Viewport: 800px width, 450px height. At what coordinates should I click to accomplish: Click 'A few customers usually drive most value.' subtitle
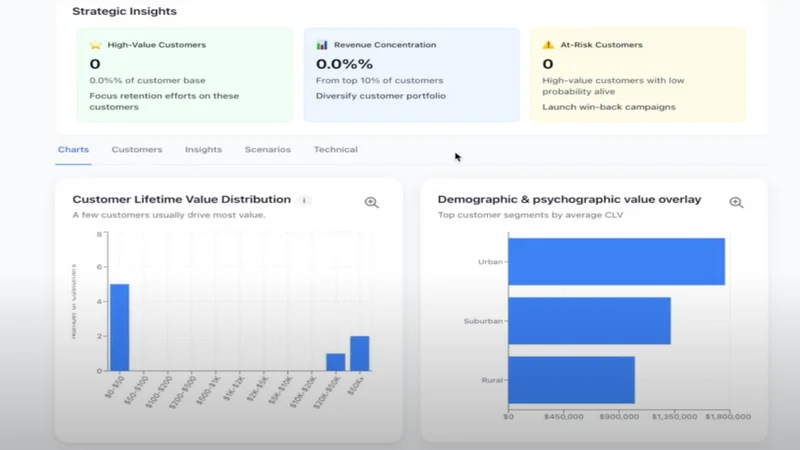coord(169,215)
